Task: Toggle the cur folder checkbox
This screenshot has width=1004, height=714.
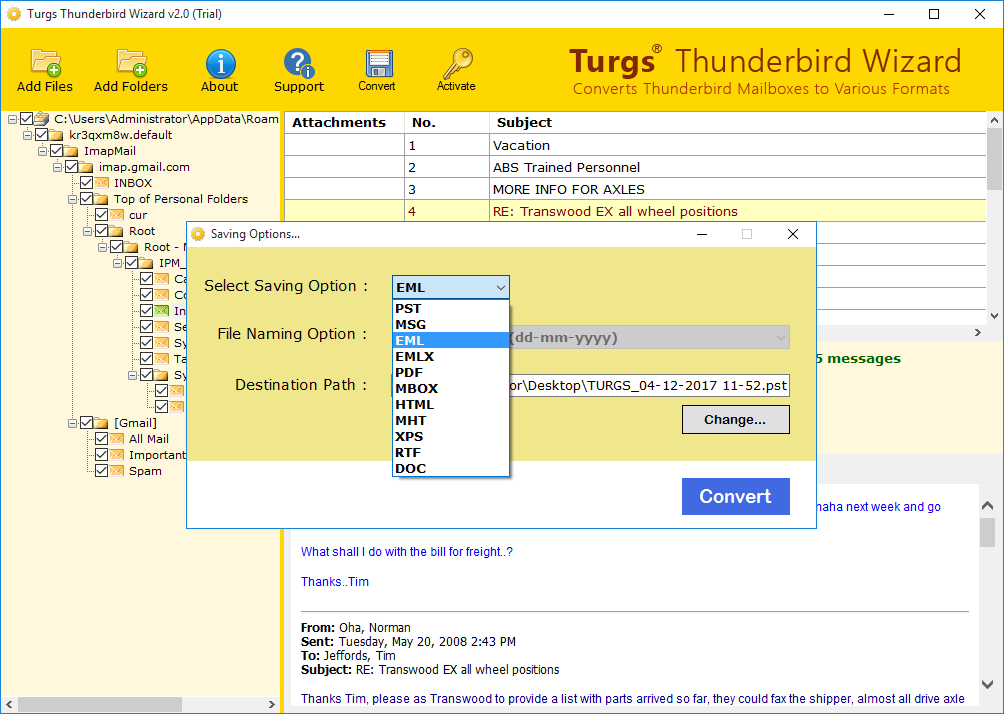Action: click(x=101, y=215)
